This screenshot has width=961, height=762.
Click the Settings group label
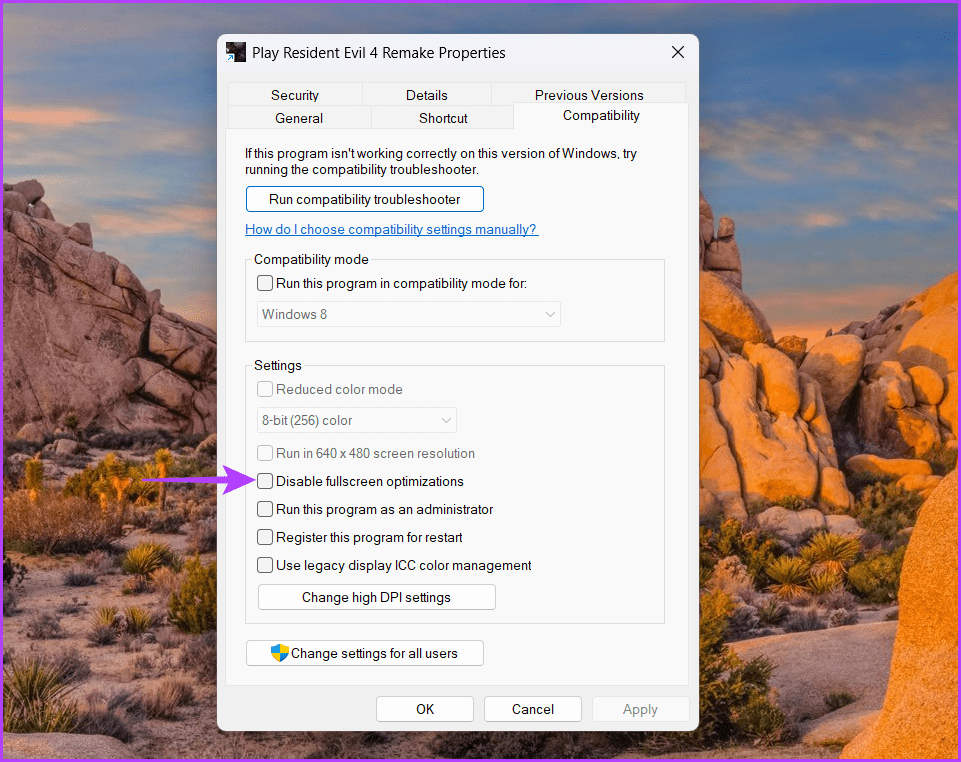[x=278, y=365]
